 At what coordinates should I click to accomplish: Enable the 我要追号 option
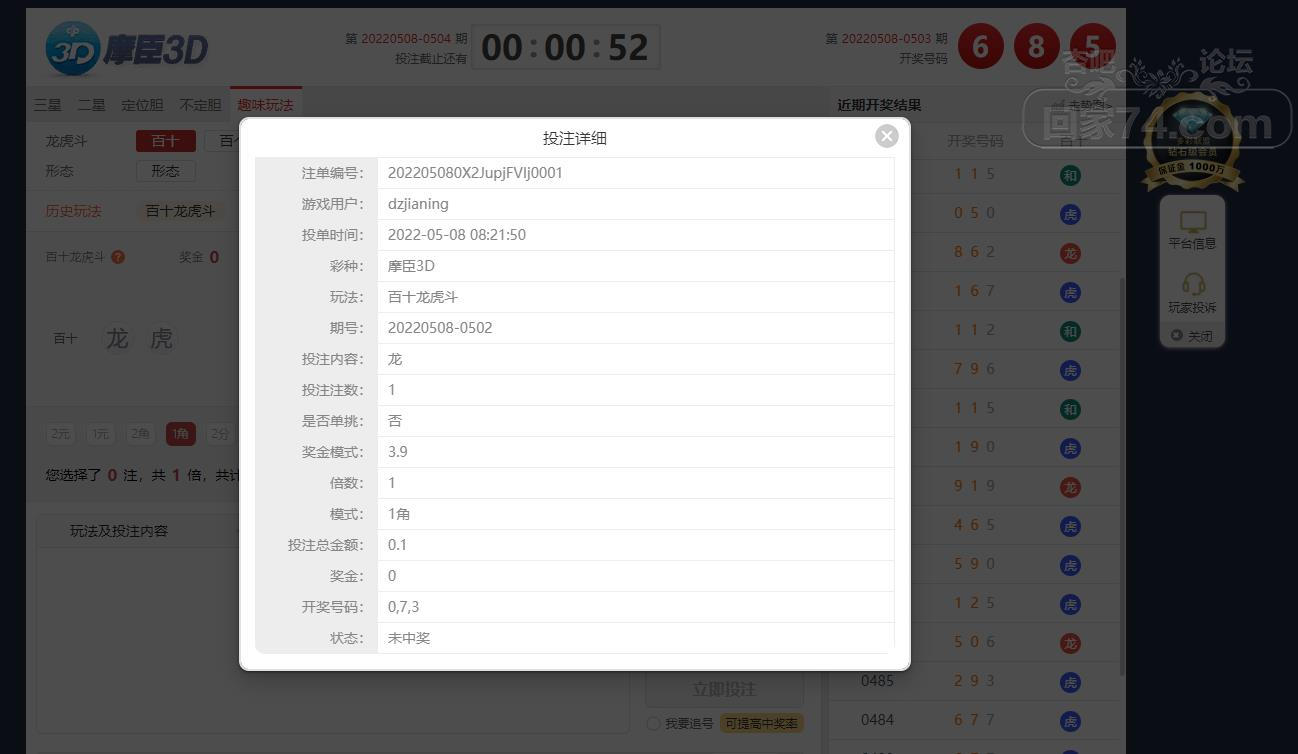point(654,723)
